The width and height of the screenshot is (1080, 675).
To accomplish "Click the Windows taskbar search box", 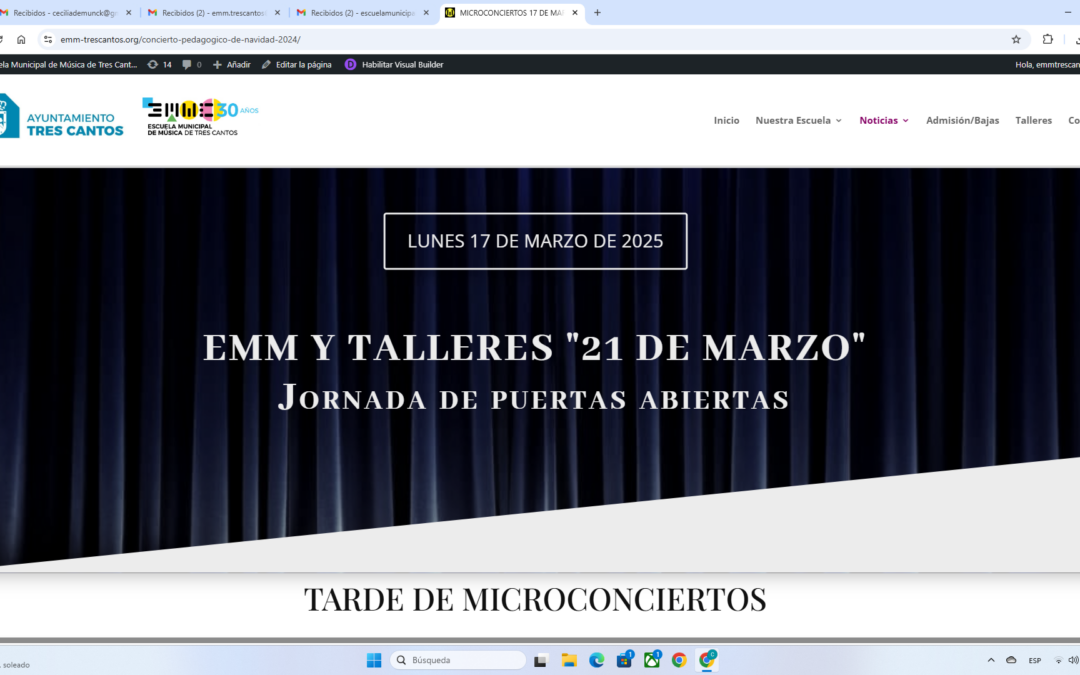I will [x=458, y=660].
